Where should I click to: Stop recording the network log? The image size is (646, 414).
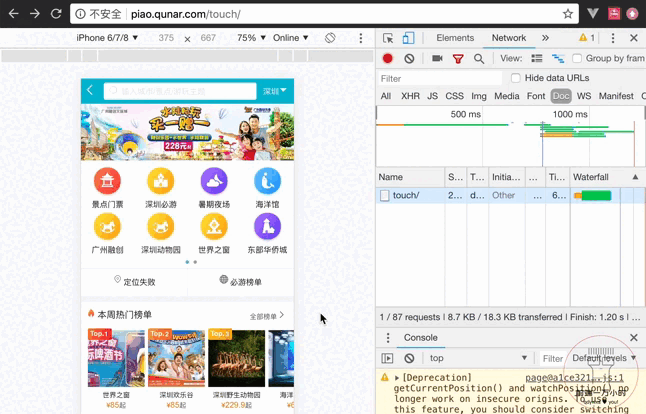[387, 58]
